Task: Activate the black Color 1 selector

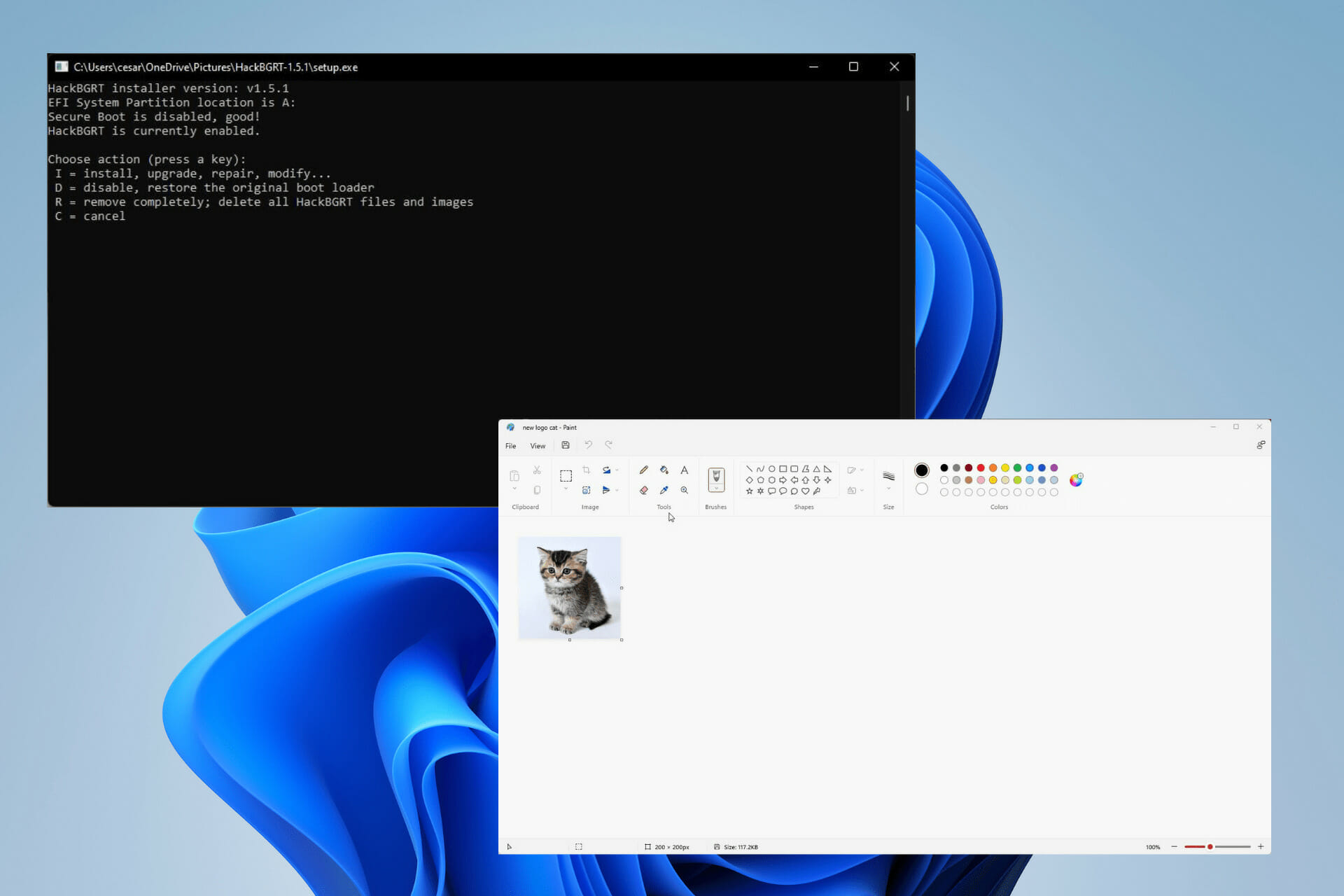Action: (x=921, y=470)
